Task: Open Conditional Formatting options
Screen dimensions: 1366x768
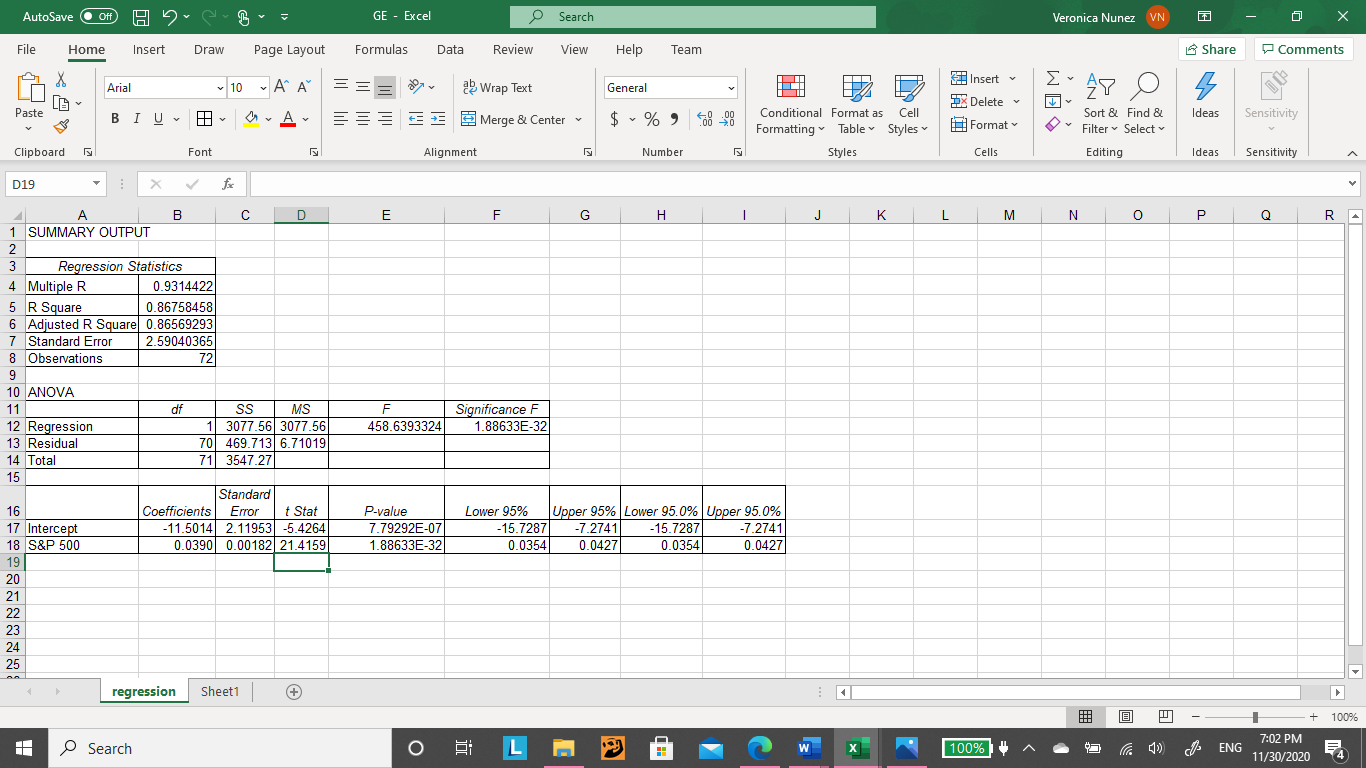Action: click(790, 105)
